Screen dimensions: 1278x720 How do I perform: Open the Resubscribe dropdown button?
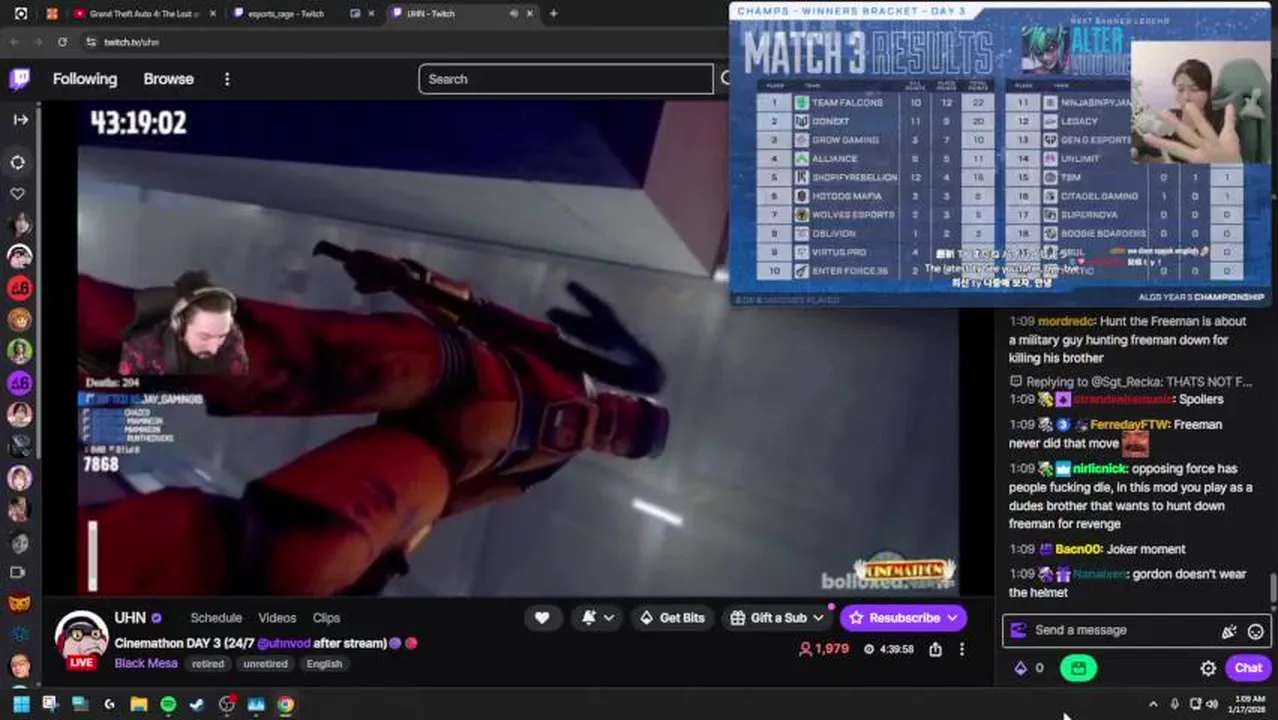(903, 618)
